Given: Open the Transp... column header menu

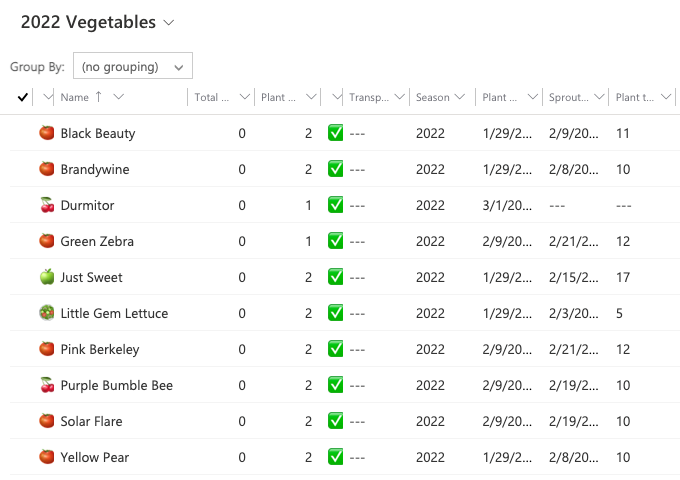Looking at the screenshot, I should click(400, 97).
